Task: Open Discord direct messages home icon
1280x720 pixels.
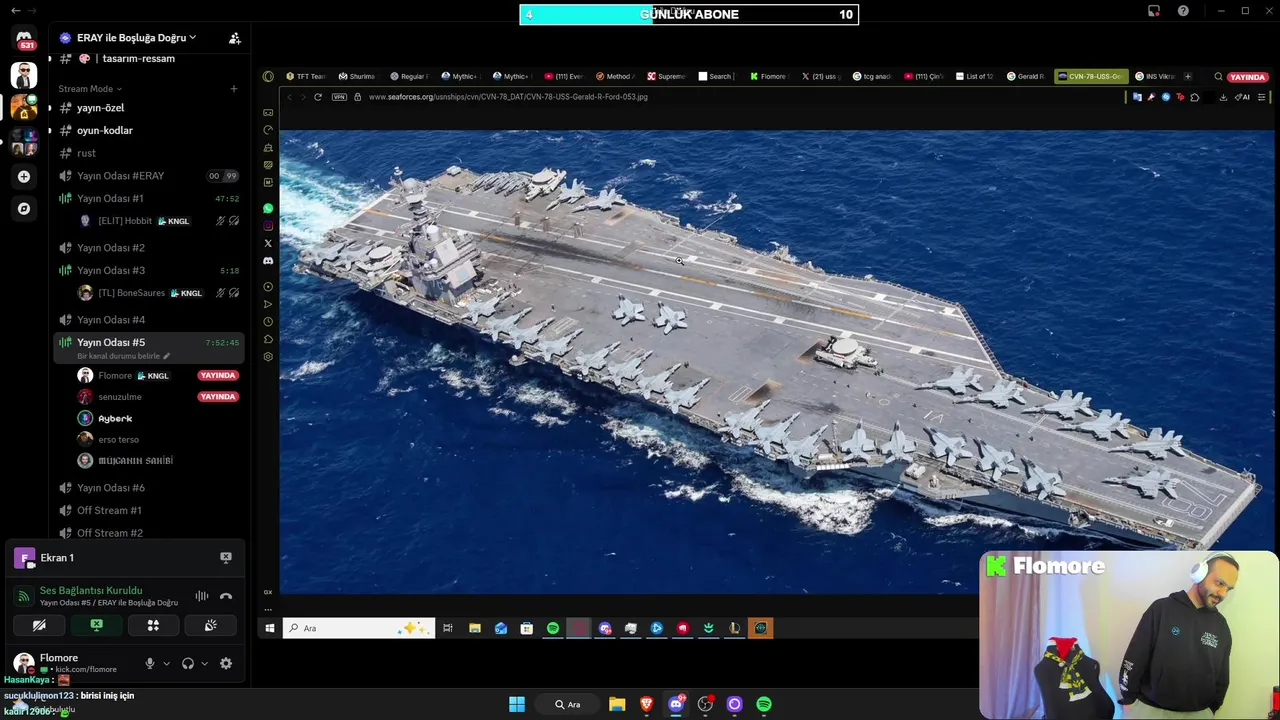Action: click(x=24, y=37)
